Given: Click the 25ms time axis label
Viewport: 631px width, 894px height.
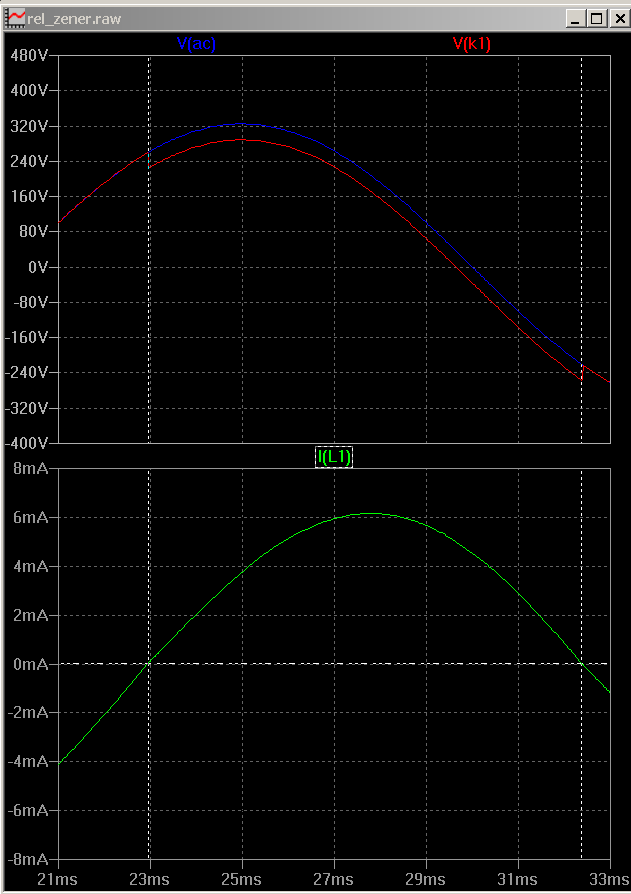Looking at the screenshot, I should pyautogui.click(x=242, y=879).
